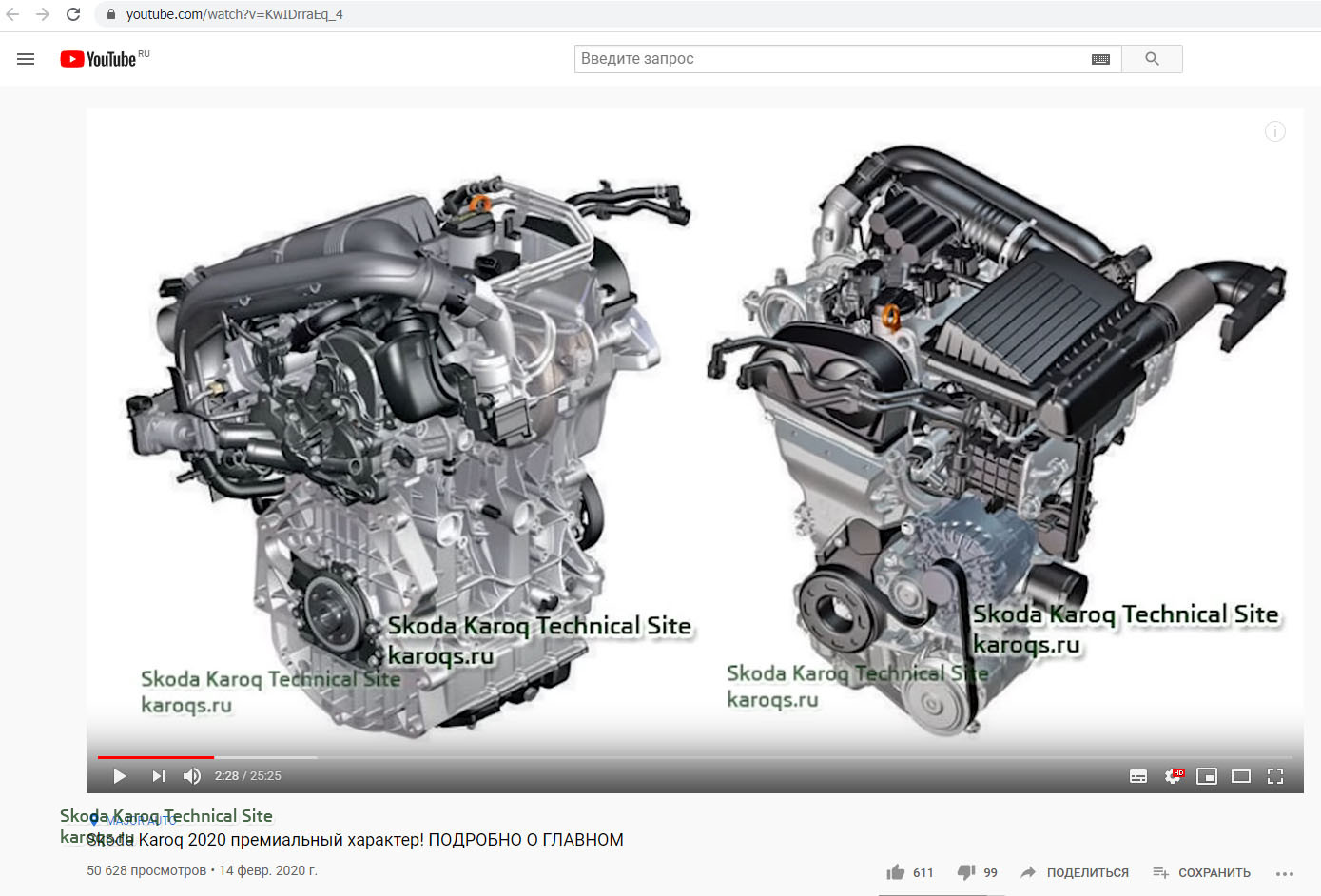Go back with the browser back arrow

12,14
